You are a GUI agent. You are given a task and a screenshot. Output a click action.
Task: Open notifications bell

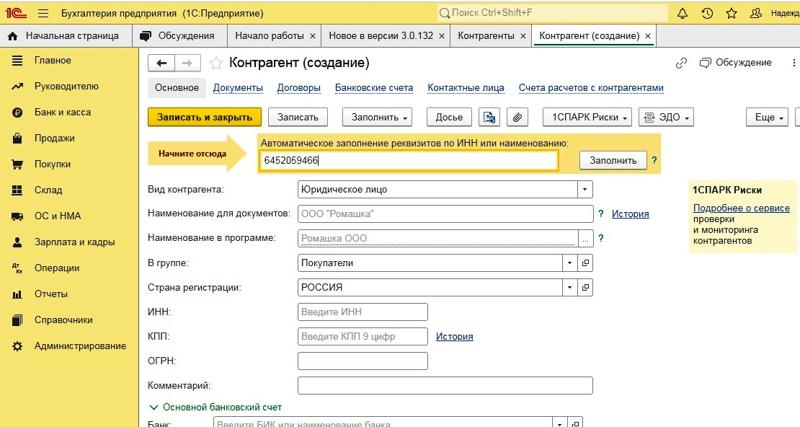(x=682, y=13)
